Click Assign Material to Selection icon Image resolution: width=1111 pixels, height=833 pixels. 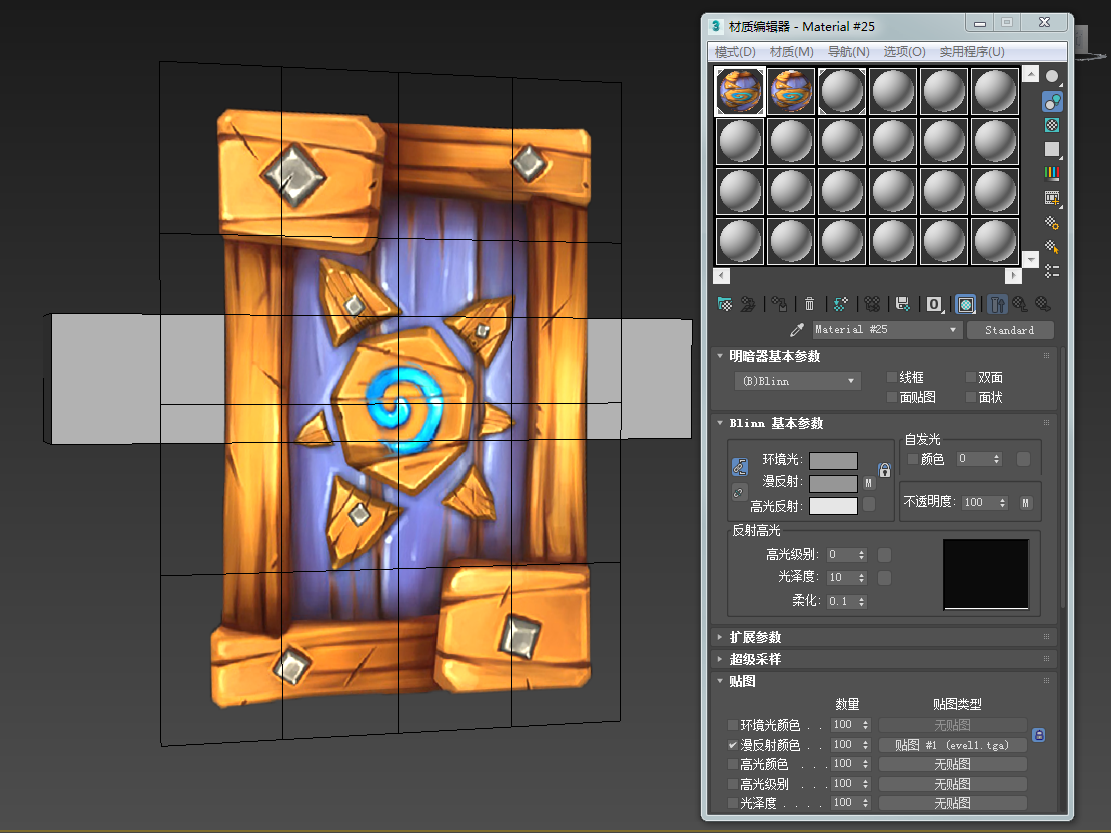point(779,305)
